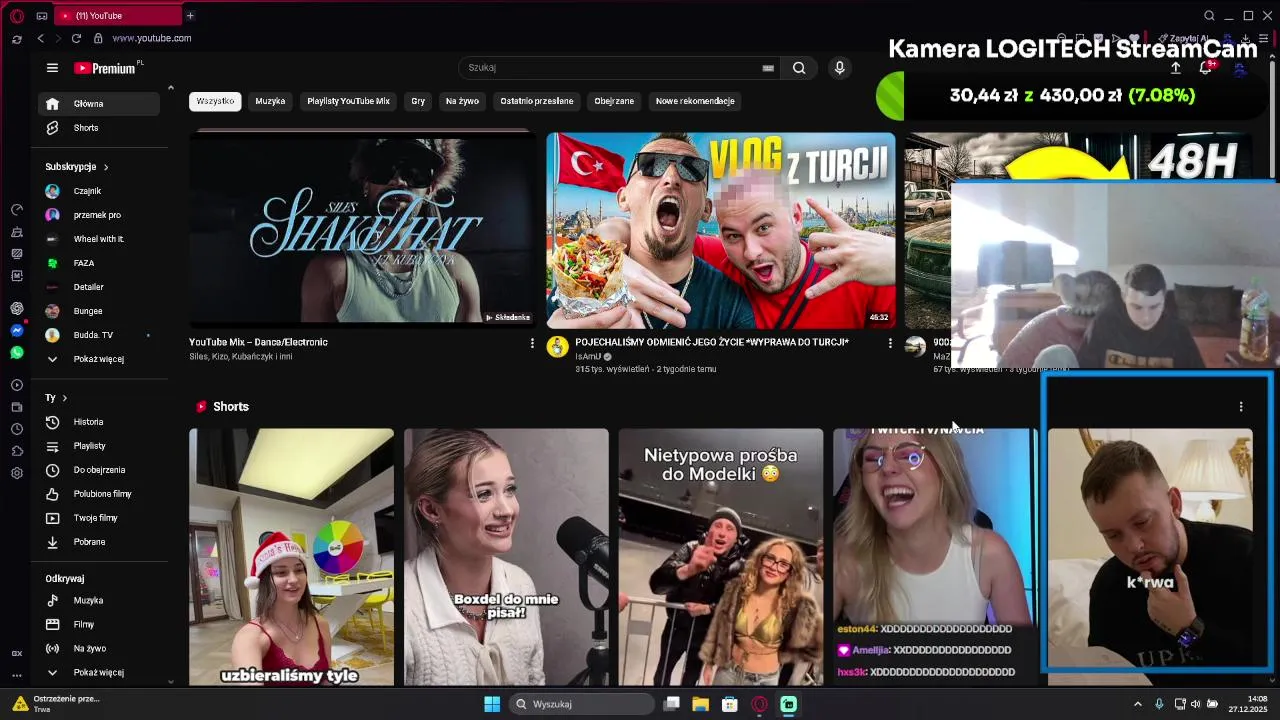The width and height of the screenshot is (1280, 720).
Task: Open Polubione filmy in sidebar
Action: (98, 494)
